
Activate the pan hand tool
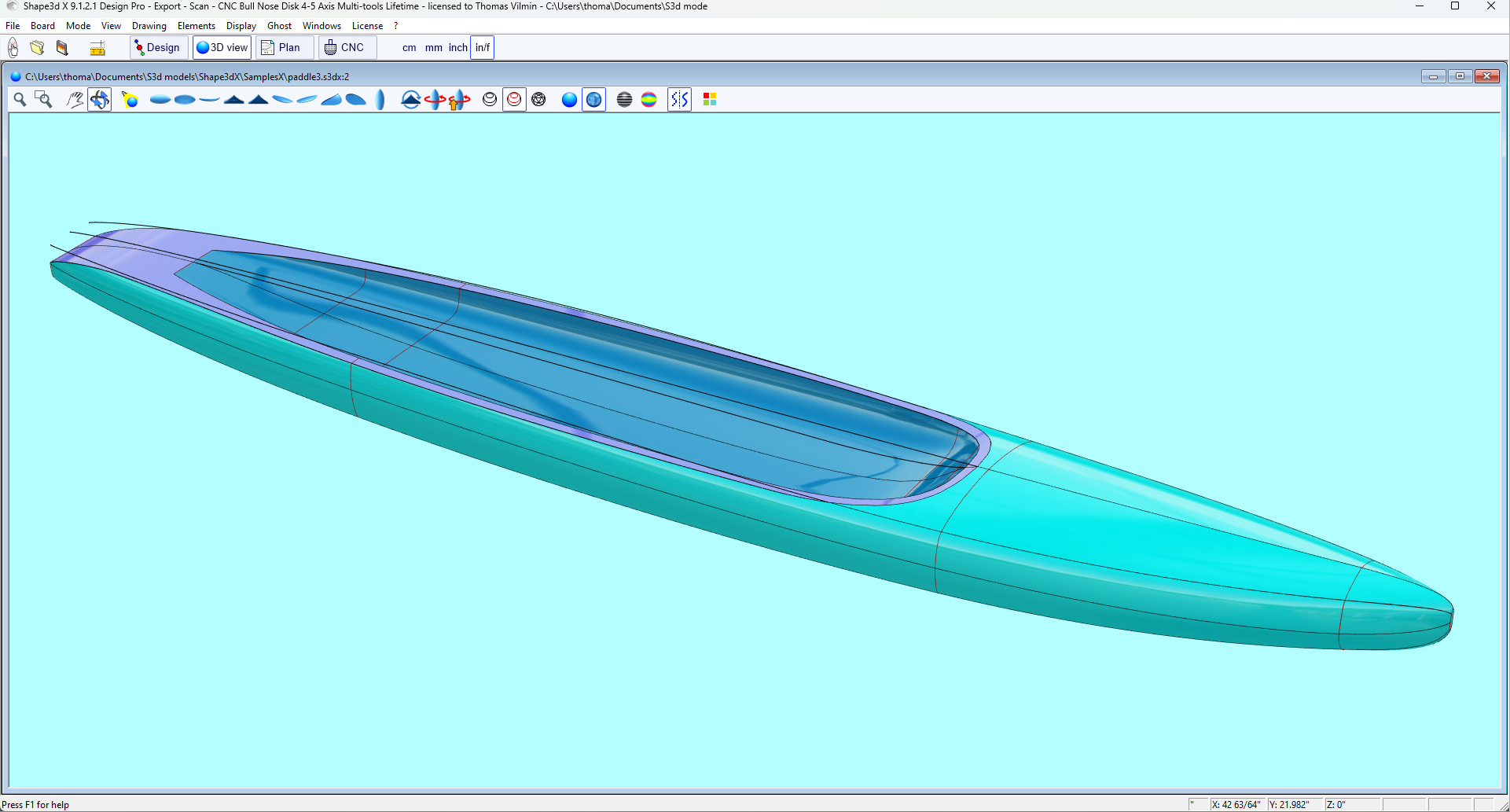click(x=75, y=99)
